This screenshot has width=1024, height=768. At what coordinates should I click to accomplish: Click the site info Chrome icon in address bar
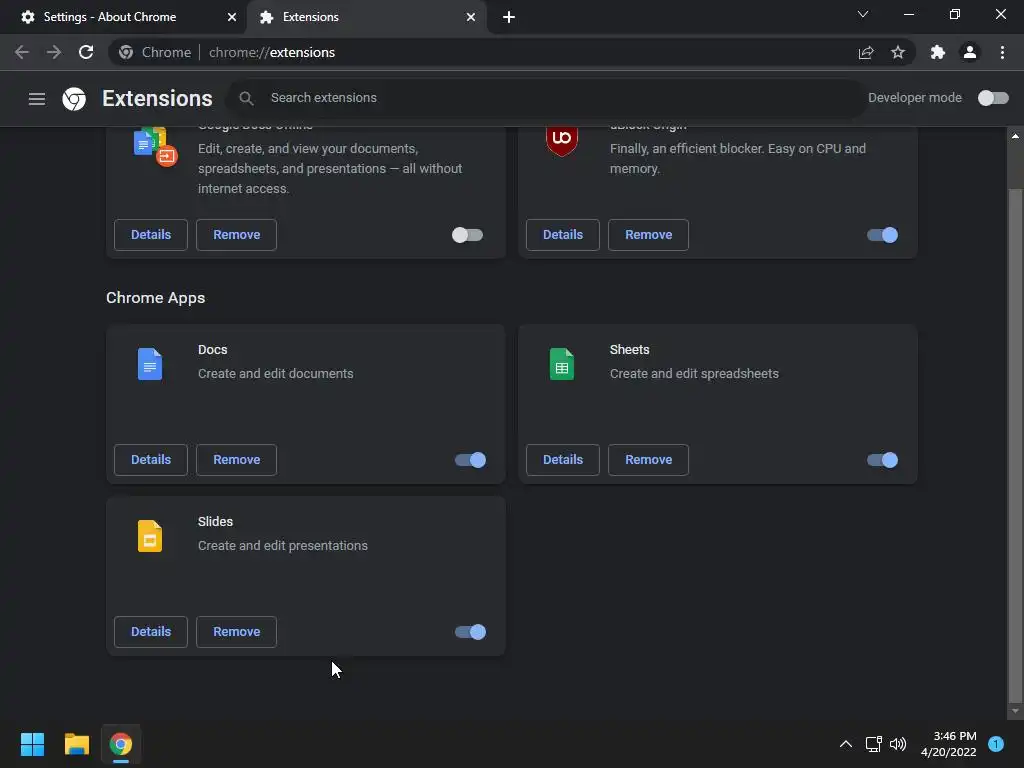click(126, 52)
